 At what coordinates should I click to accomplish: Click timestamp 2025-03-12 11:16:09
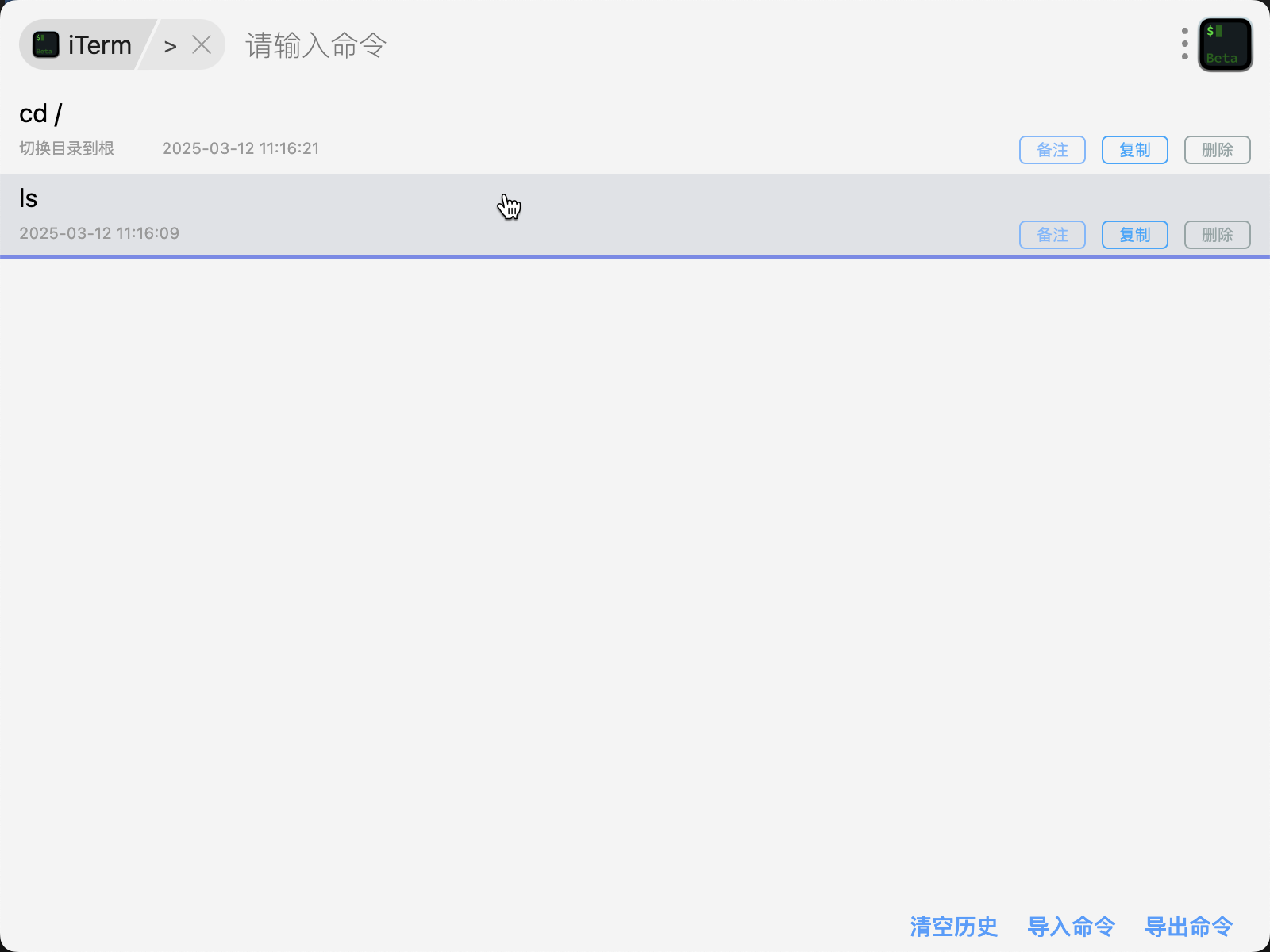[99, 233]
